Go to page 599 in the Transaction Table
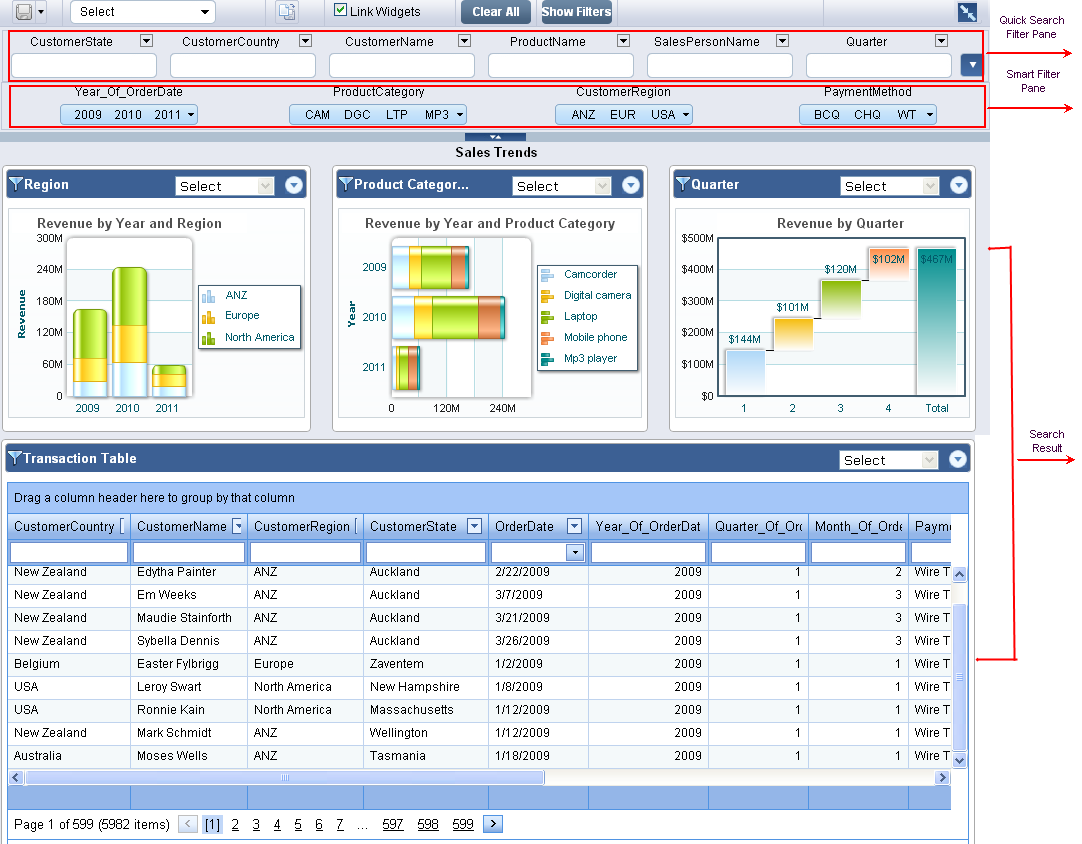The image size is (1082, 844). tap(463, 823)
